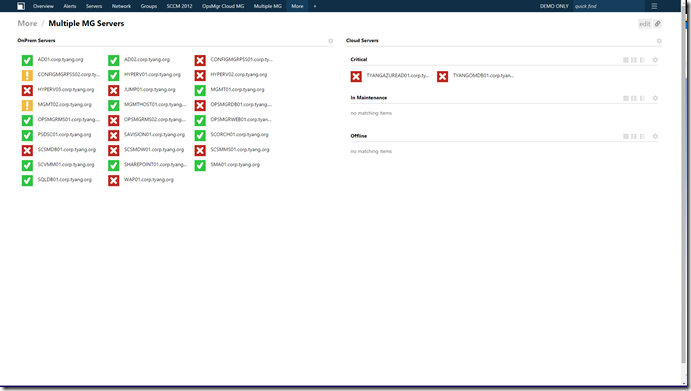The image size is (691, 391).
Task: Click red X icon for TYANGOMDB01 server
Action: 442,77
